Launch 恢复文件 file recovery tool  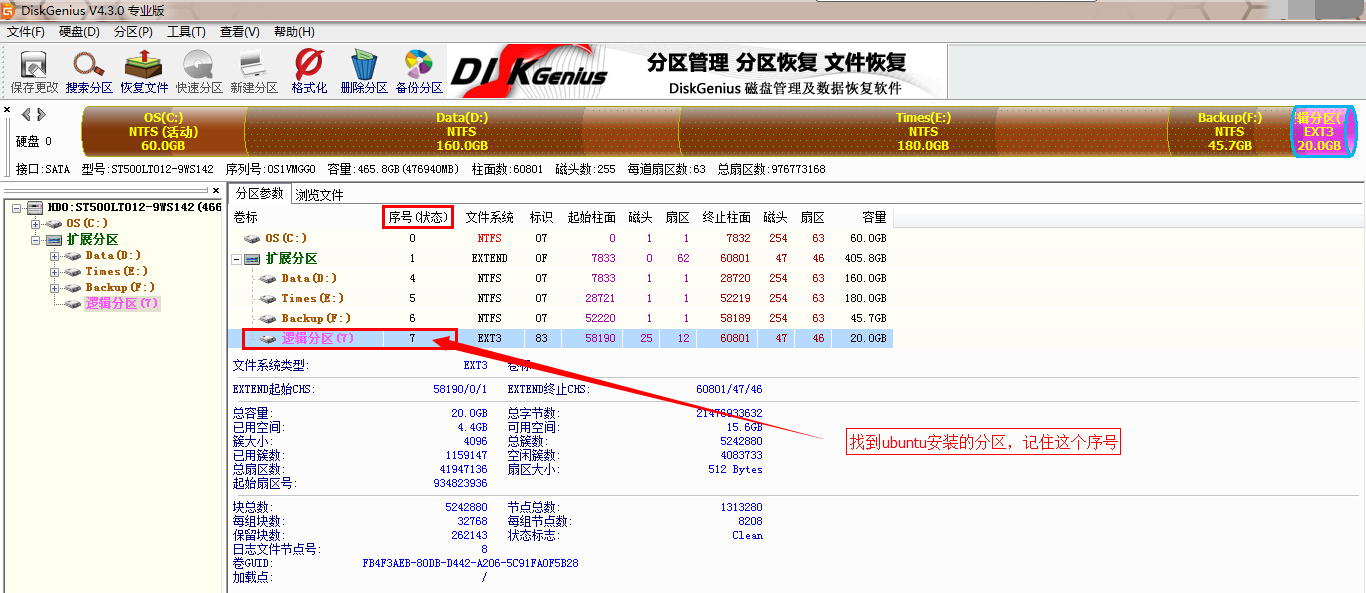(x=144, y=65)
